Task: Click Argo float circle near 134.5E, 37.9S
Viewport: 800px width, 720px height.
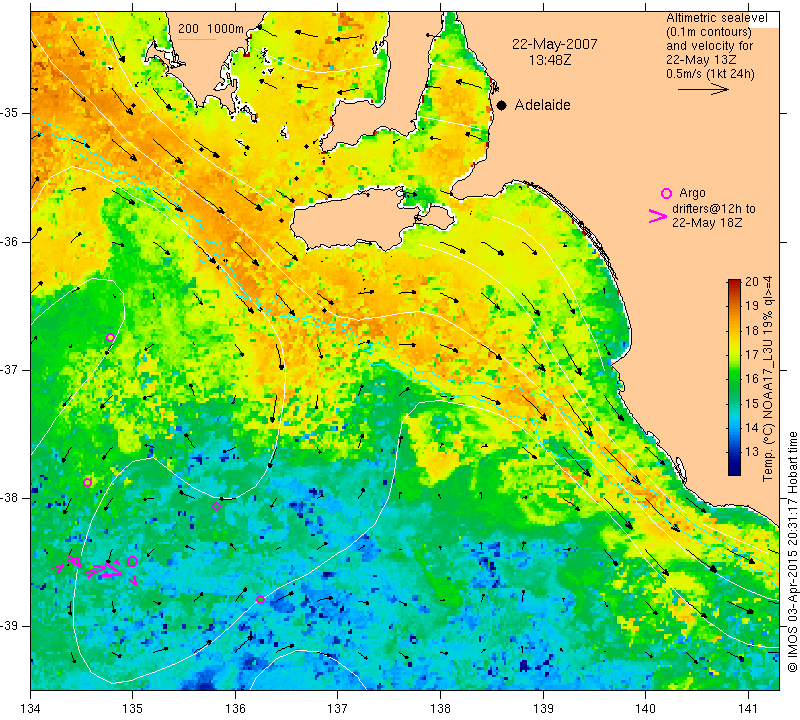Action: click(87, 482)
